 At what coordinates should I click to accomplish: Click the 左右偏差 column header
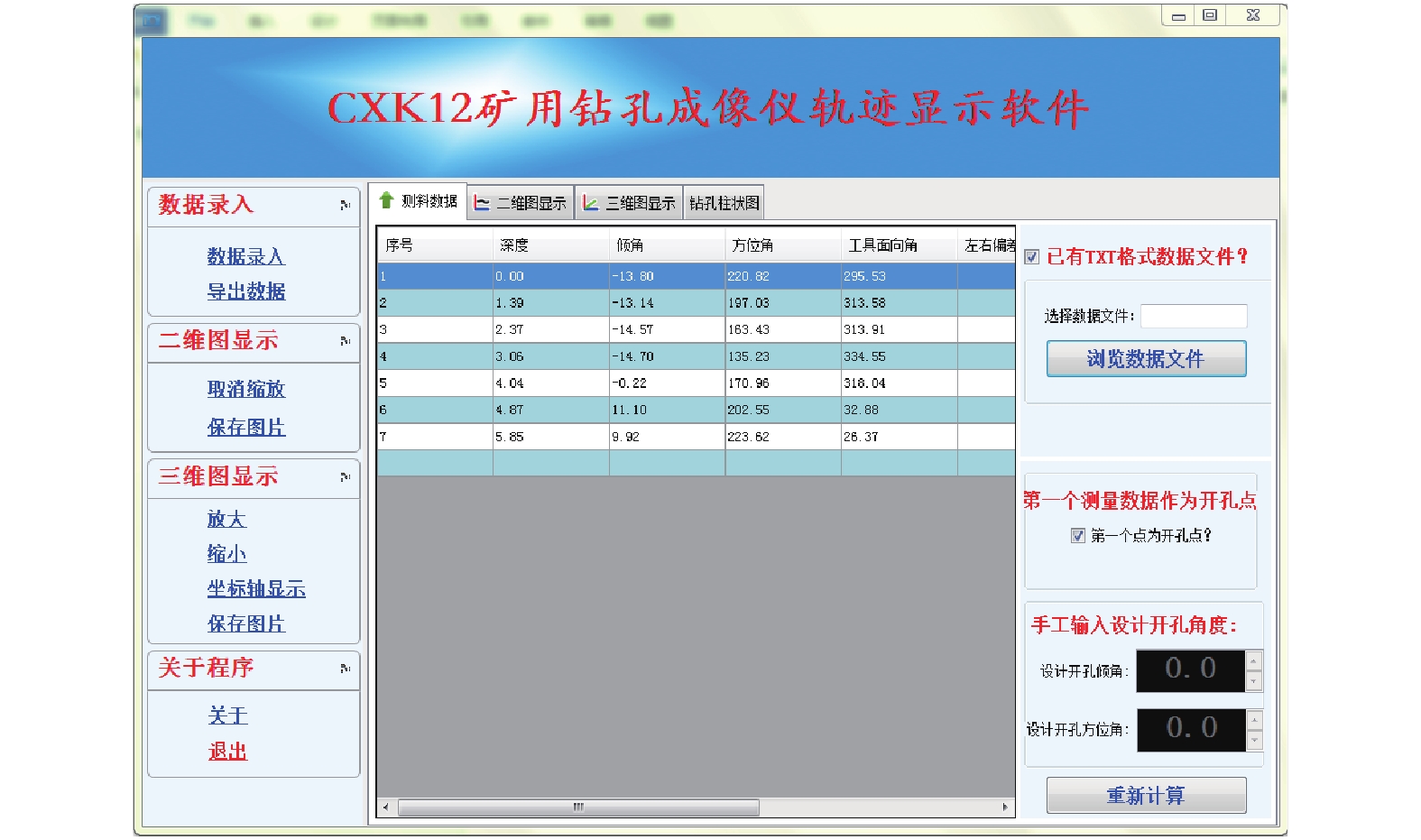(987, 245)
